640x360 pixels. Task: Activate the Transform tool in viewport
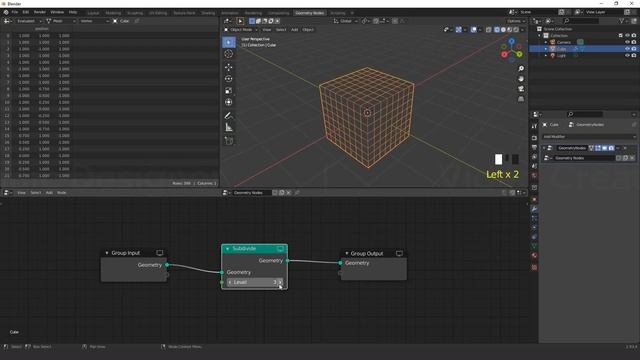click(229, 102)
